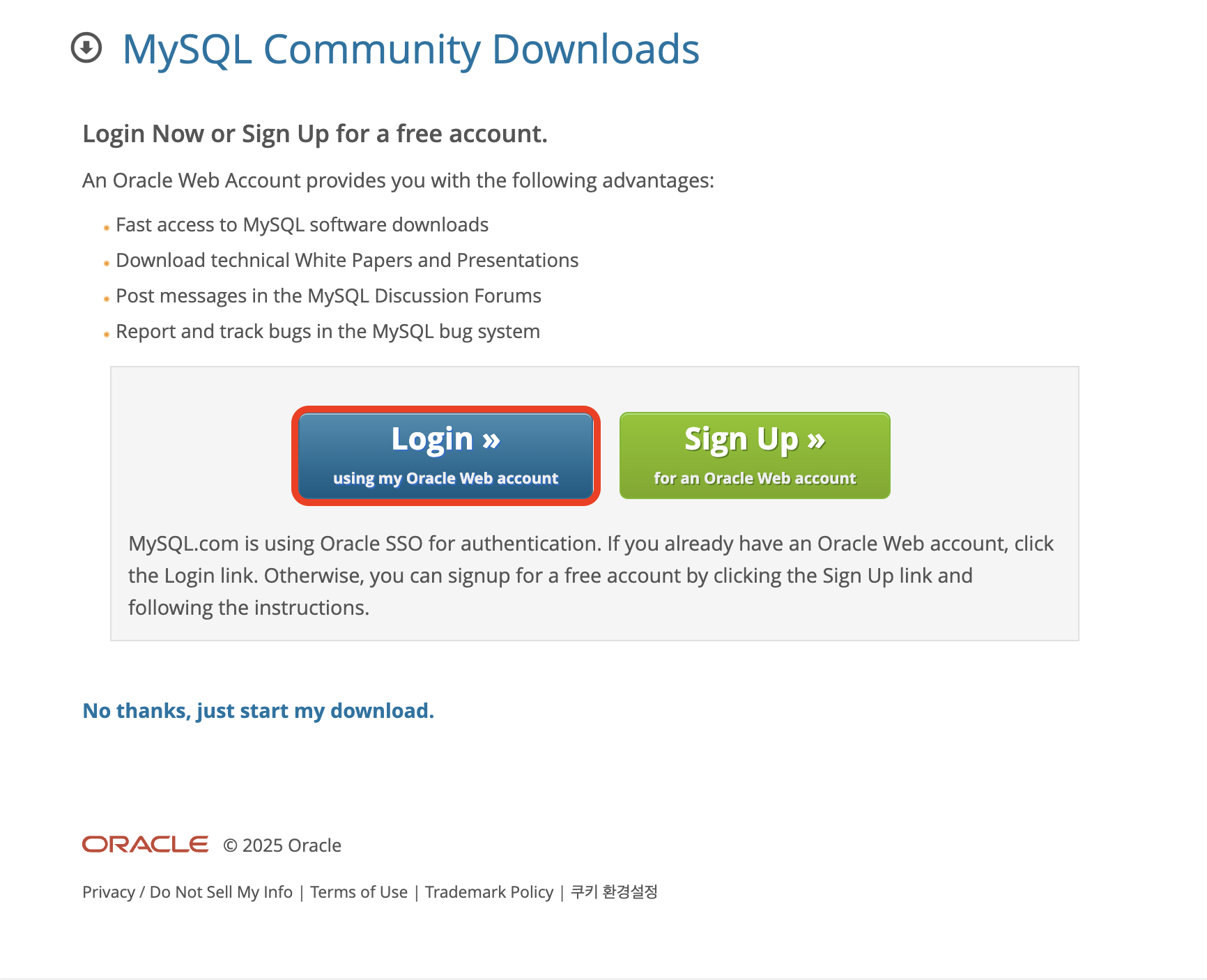Open Privacy / Do Not Sell My Info
This screenshot has width=1207, height=980.
pos(187,892)
